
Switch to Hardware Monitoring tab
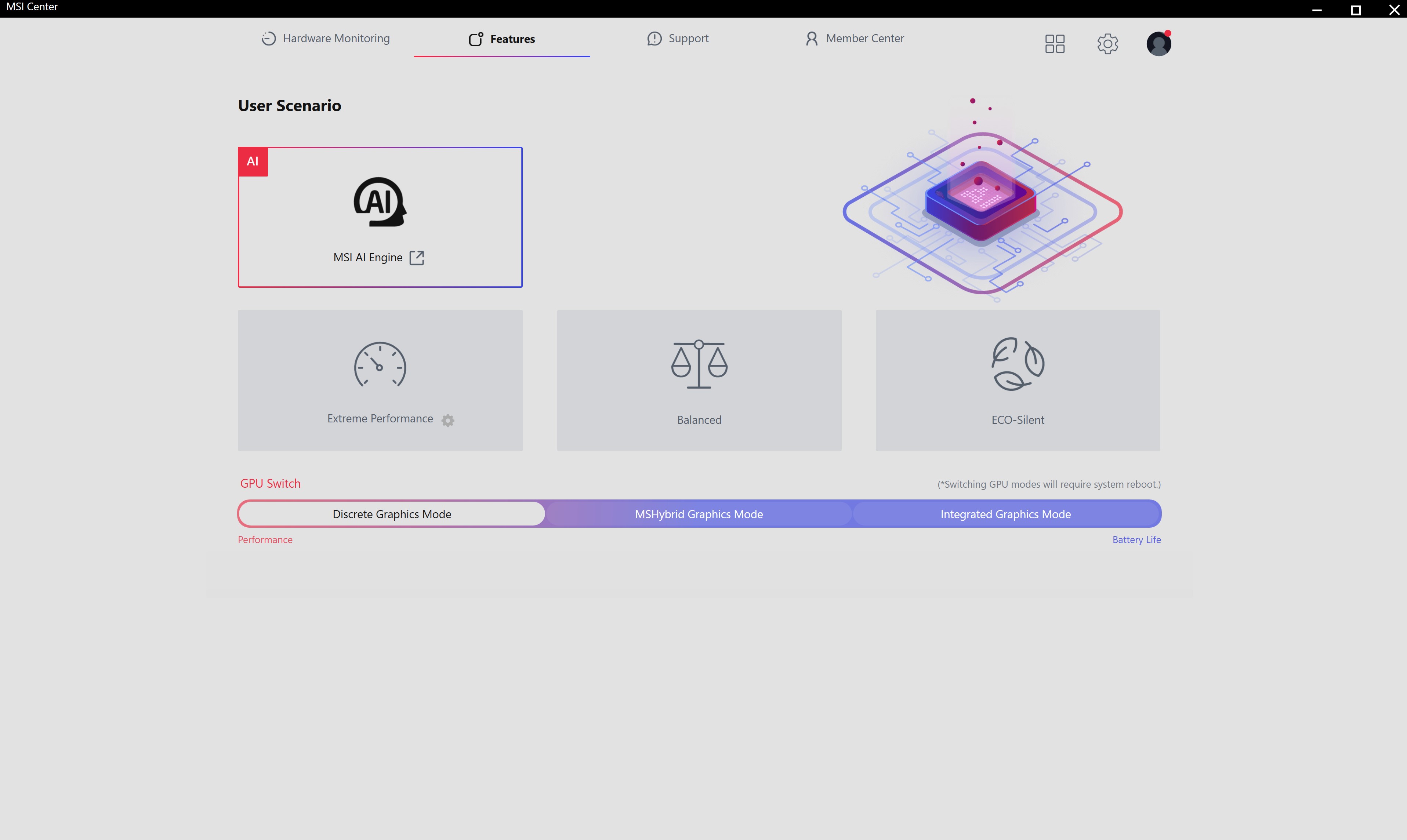pos(326,39)
